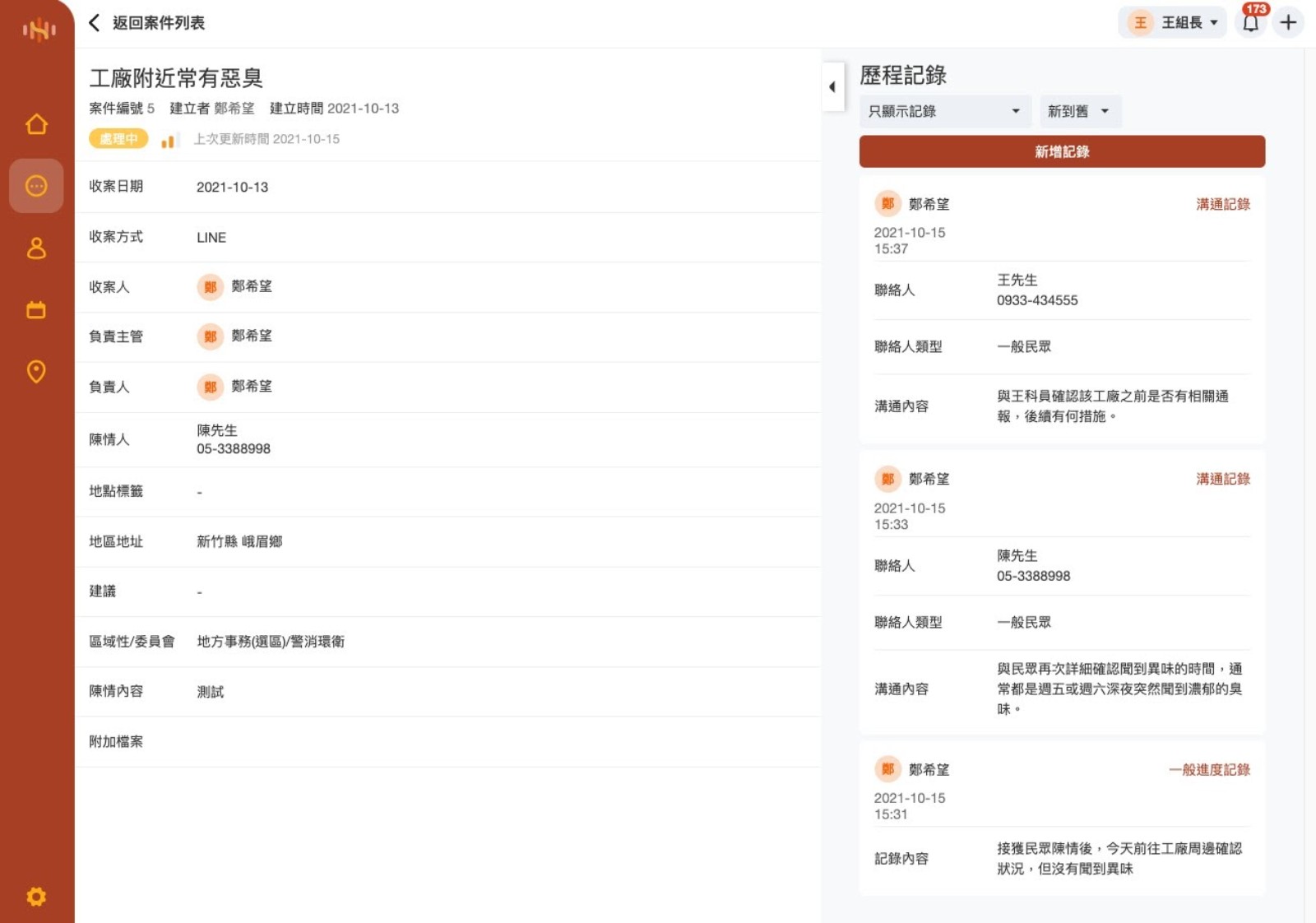Click the note beginning 與民眾再次詳細確認

tap(1119, 689)
